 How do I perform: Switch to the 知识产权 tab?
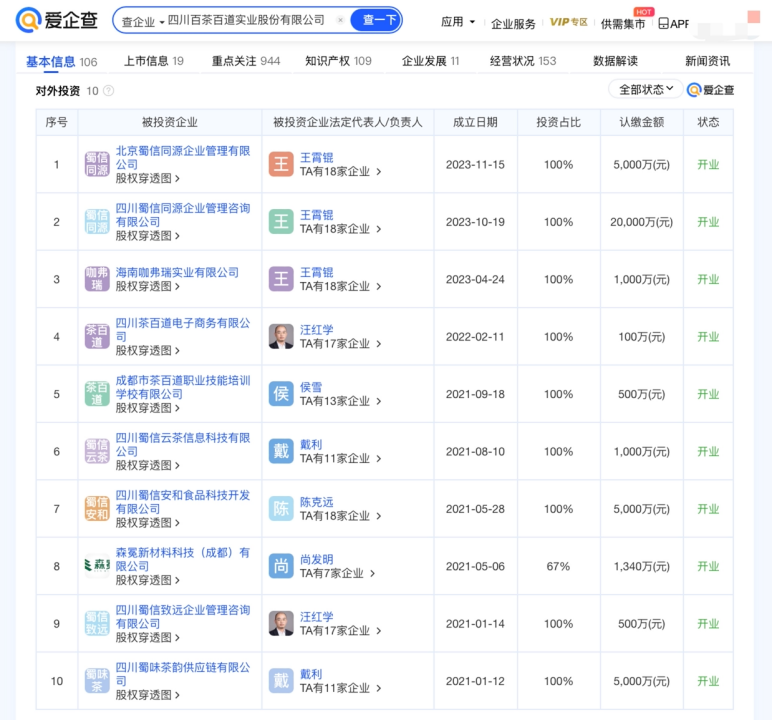point(338,61)
